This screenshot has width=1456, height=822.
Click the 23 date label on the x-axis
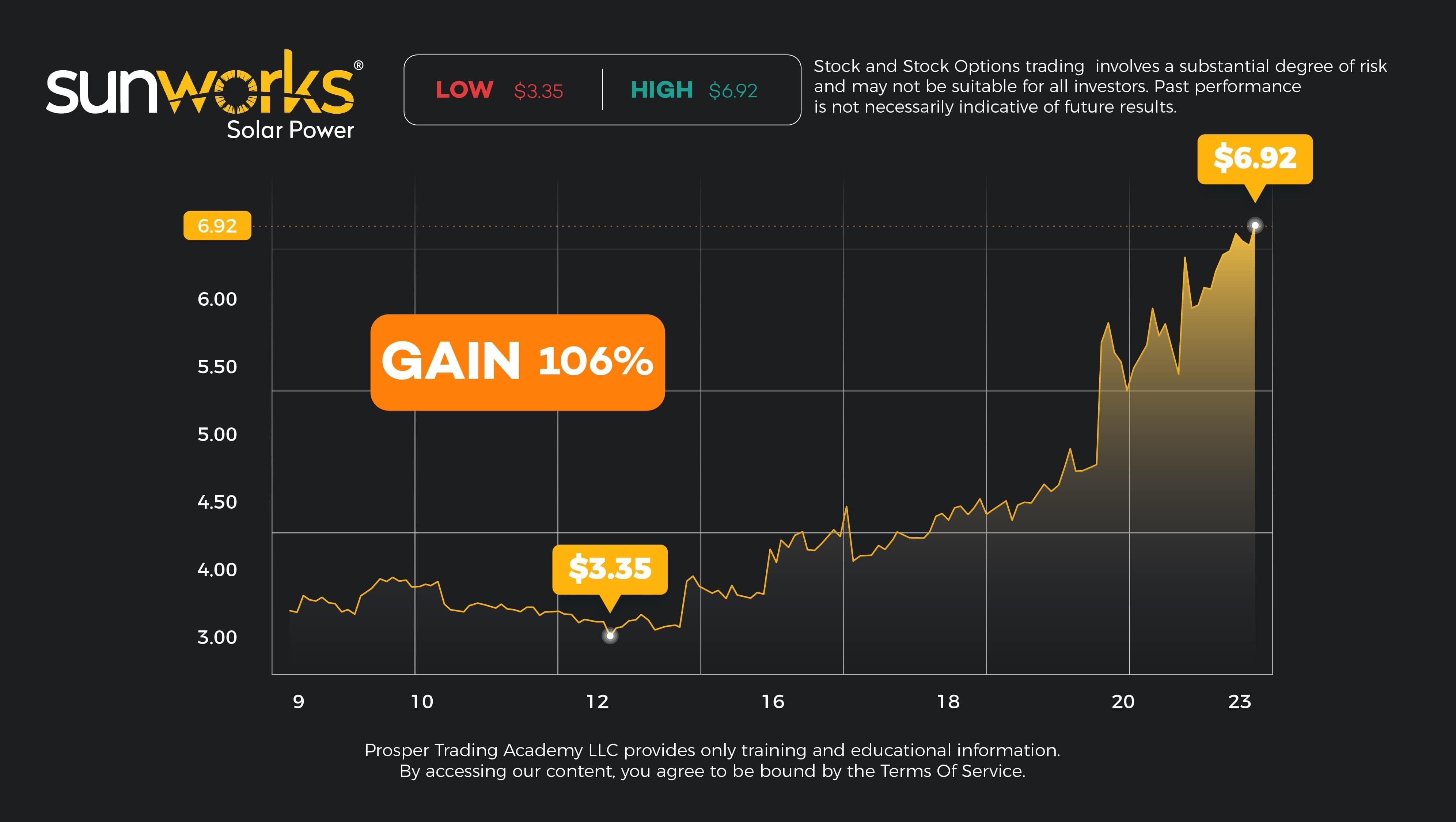[1240, 702]
